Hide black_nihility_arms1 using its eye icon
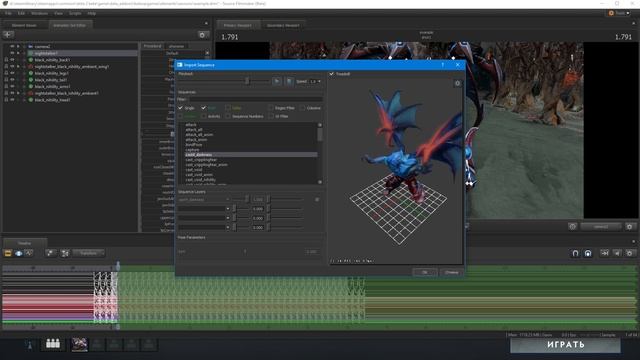640x360 pixels. (12, 87)
